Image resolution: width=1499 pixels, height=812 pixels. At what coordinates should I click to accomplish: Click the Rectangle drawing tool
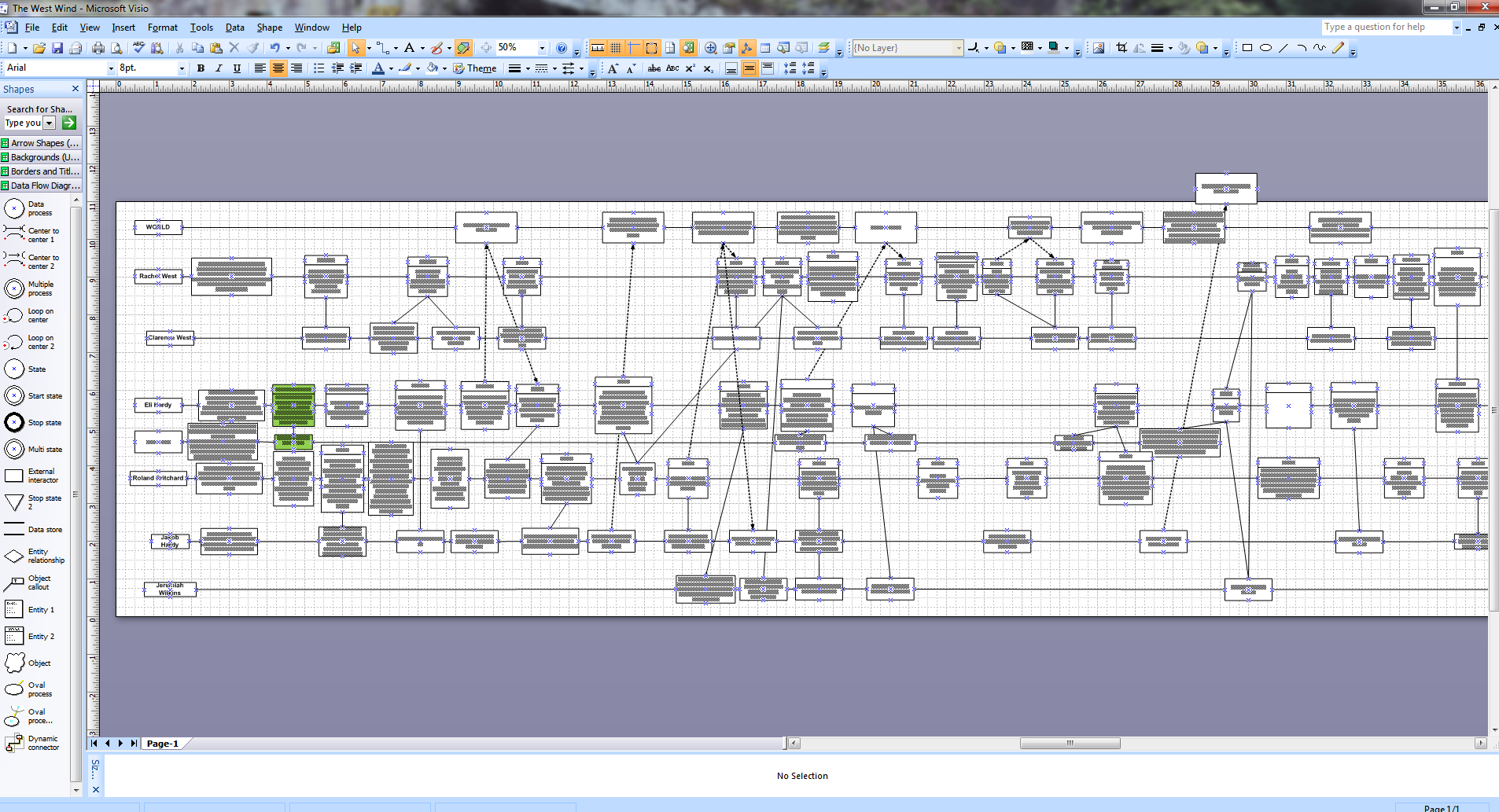[1247, 48]
